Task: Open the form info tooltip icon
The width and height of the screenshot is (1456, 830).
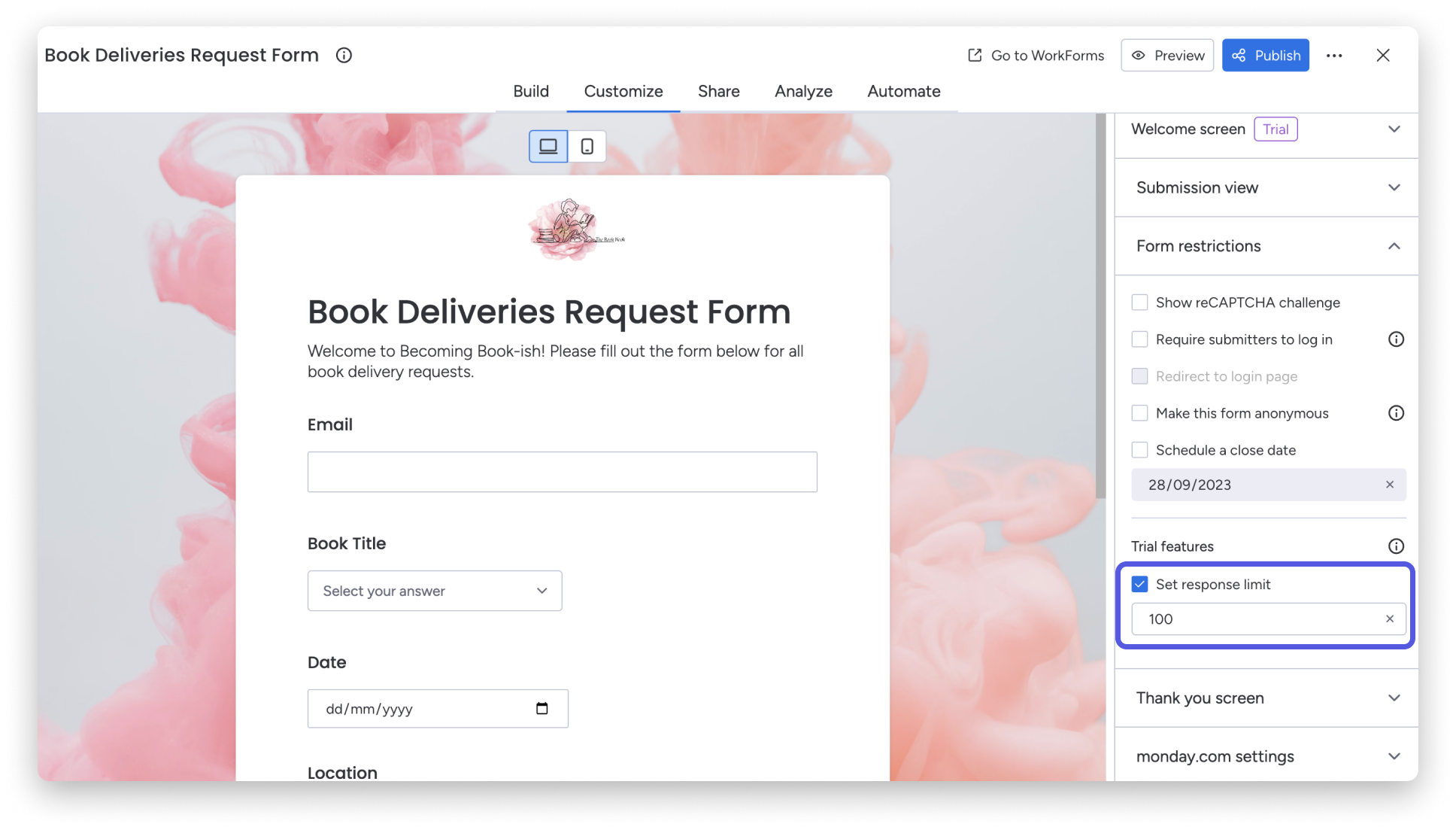Action: [344, 55]
